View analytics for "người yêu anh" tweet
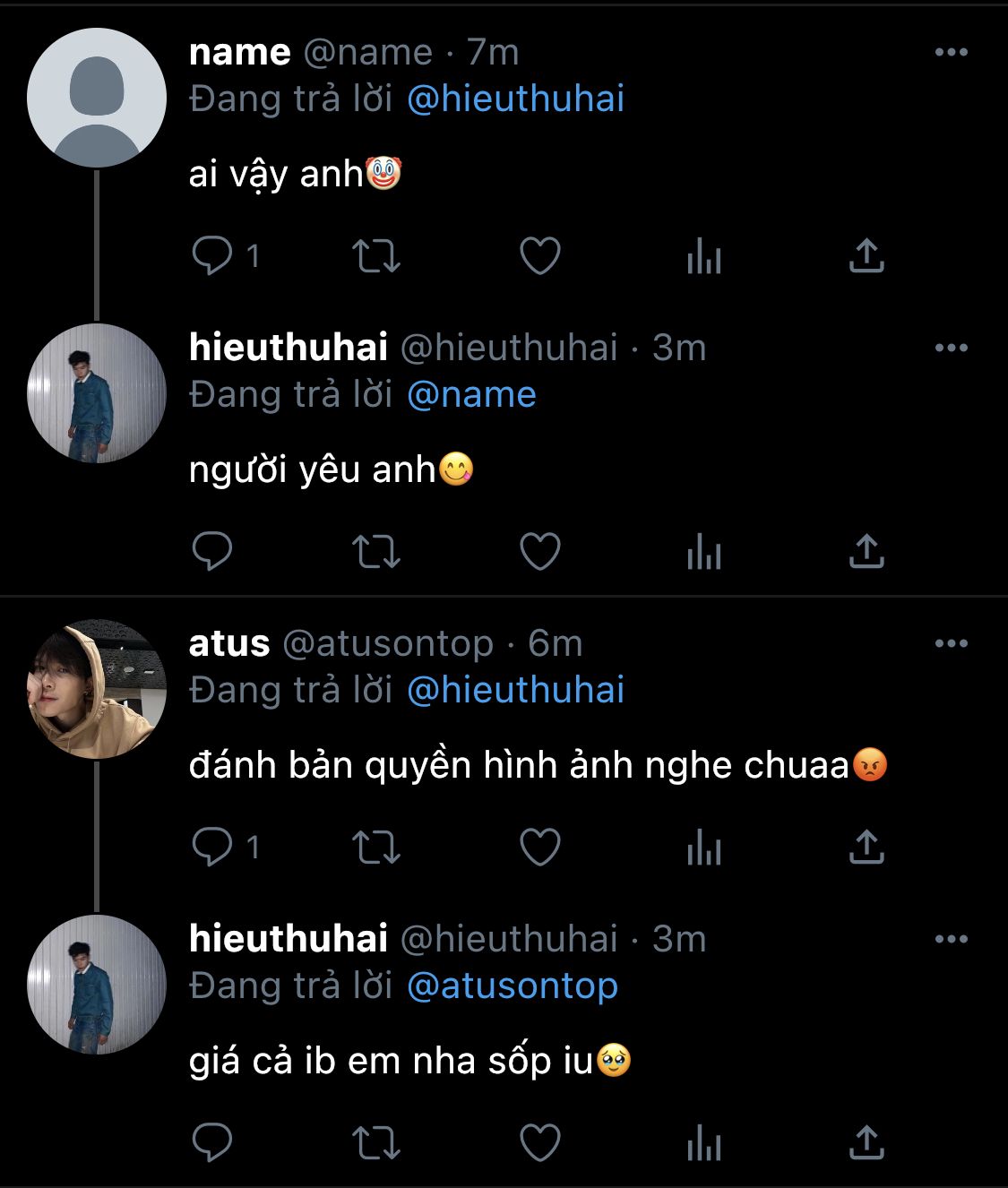Viewport: 1008px width, 1188px height. coord(703,552)
